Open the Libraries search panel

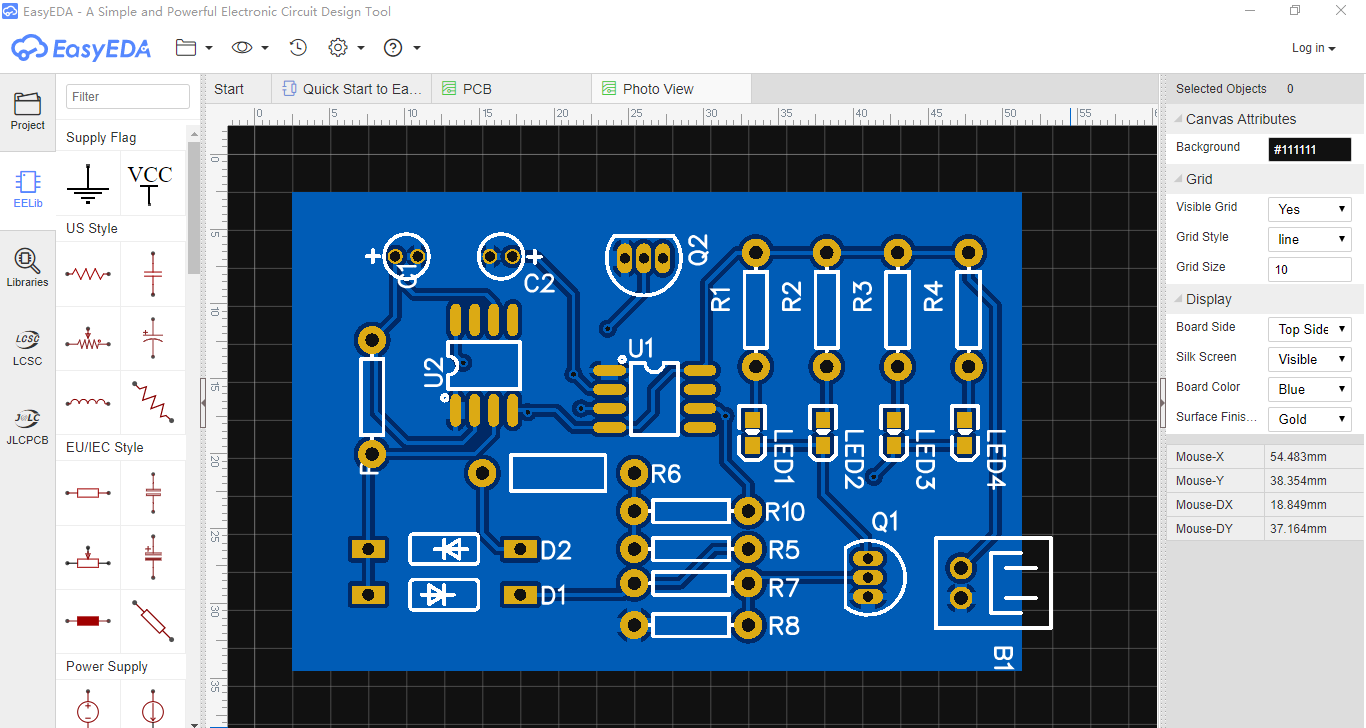[x=27, y=267]
